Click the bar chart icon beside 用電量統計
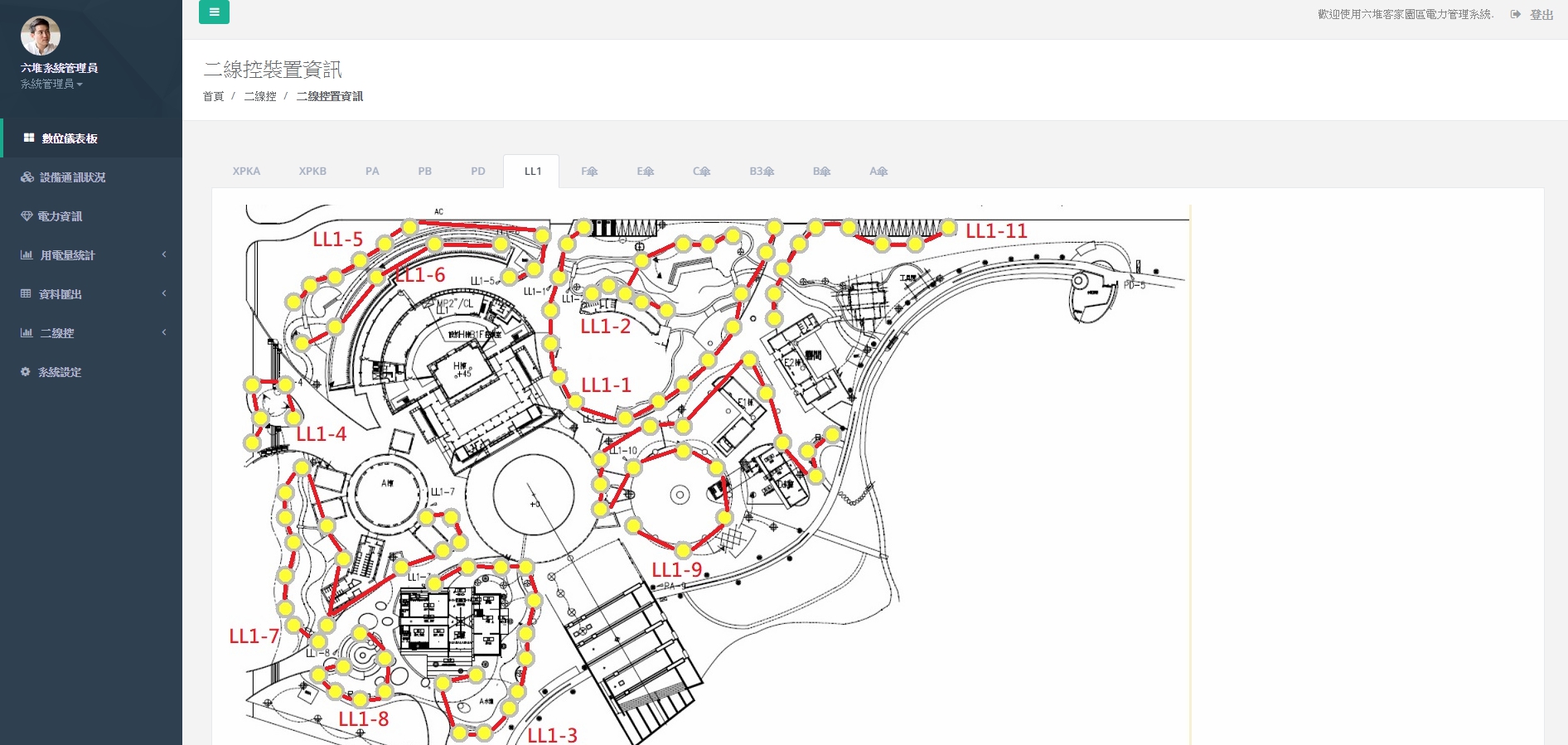1568x745 pixels. 27,255
